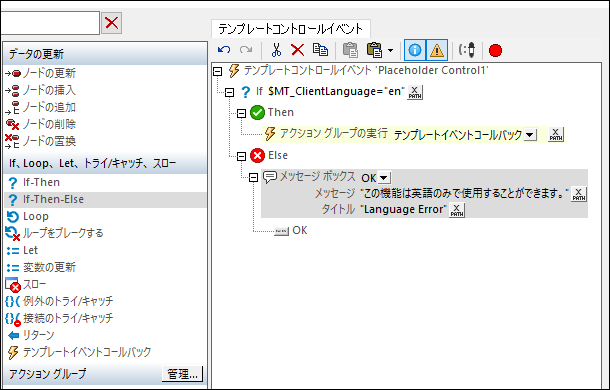Click the pen comment toolbar icon
Screen dimensions: 610x390
pos(466,50)
